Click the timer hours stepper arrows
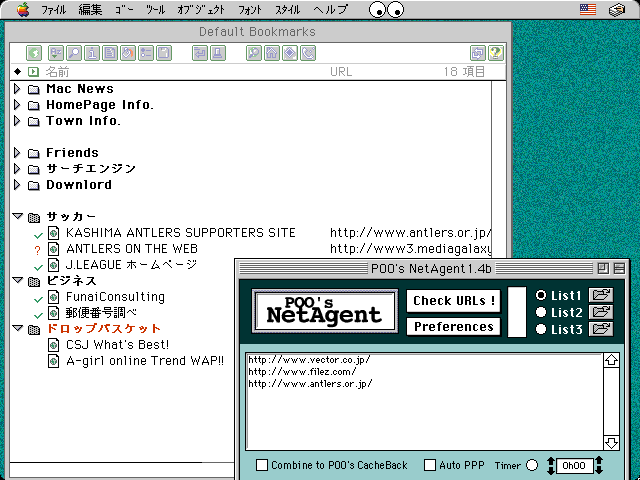 551,465
